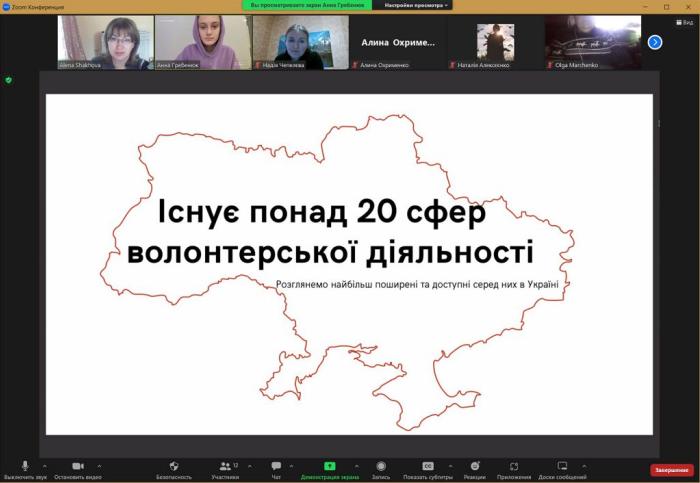
Task: Click the green encryption shield icon
Action: (9, 80)
